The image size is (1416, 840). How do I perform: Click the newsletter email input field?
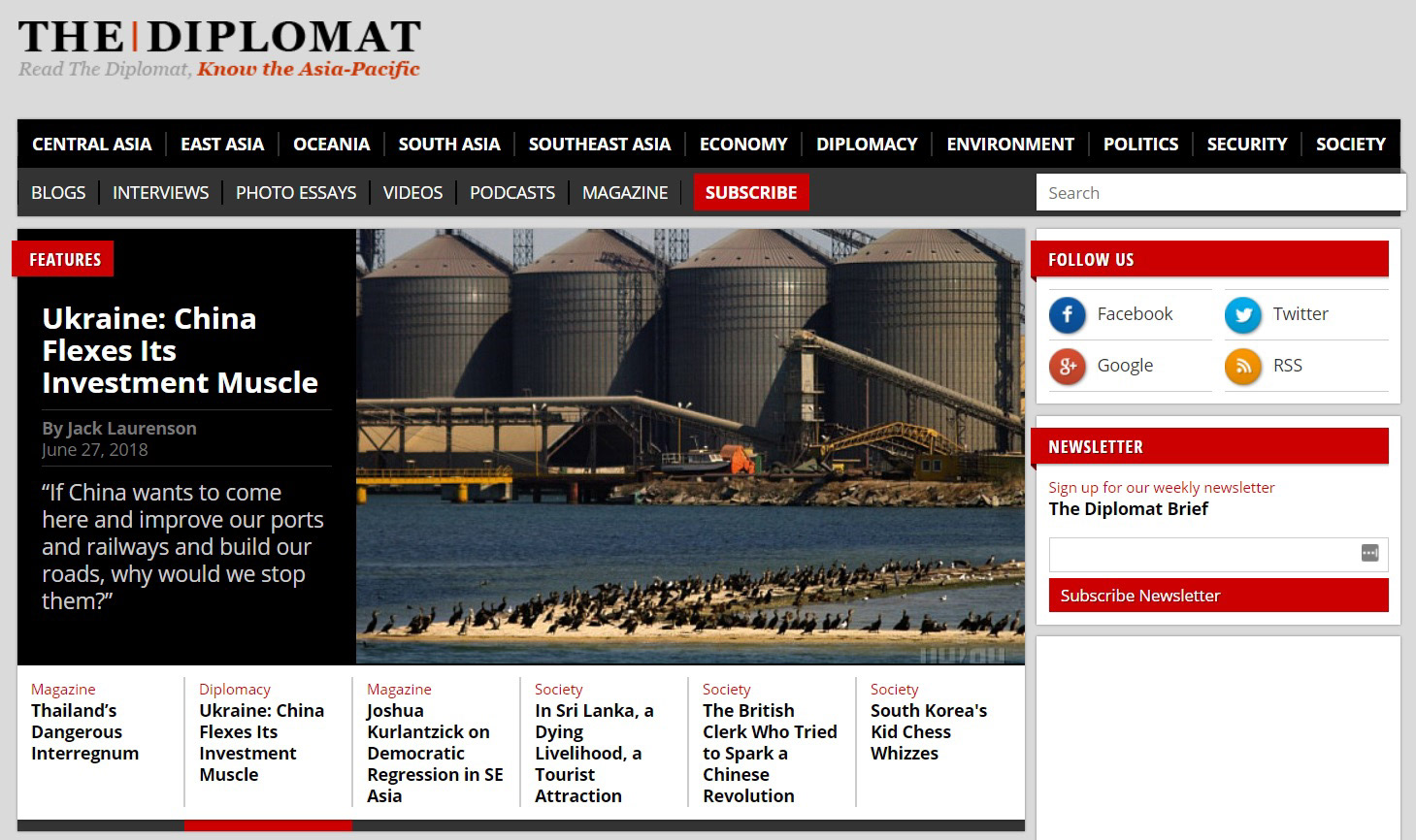pyautogui.click(x=1218, y=555)
